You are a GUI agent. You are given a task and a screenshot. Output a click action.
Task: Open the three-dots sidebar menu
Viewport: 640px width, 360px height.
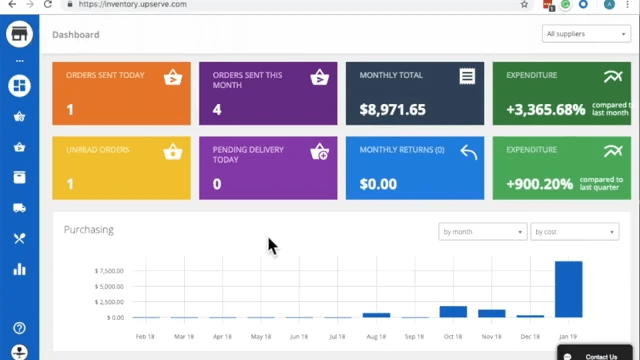point(19,61)
